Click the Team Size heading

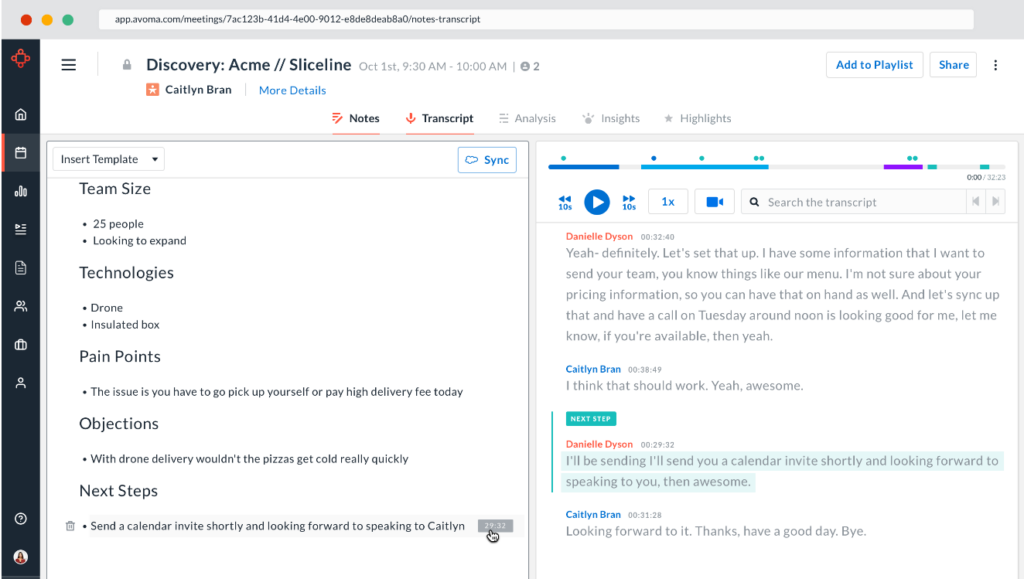pos(115,189)
